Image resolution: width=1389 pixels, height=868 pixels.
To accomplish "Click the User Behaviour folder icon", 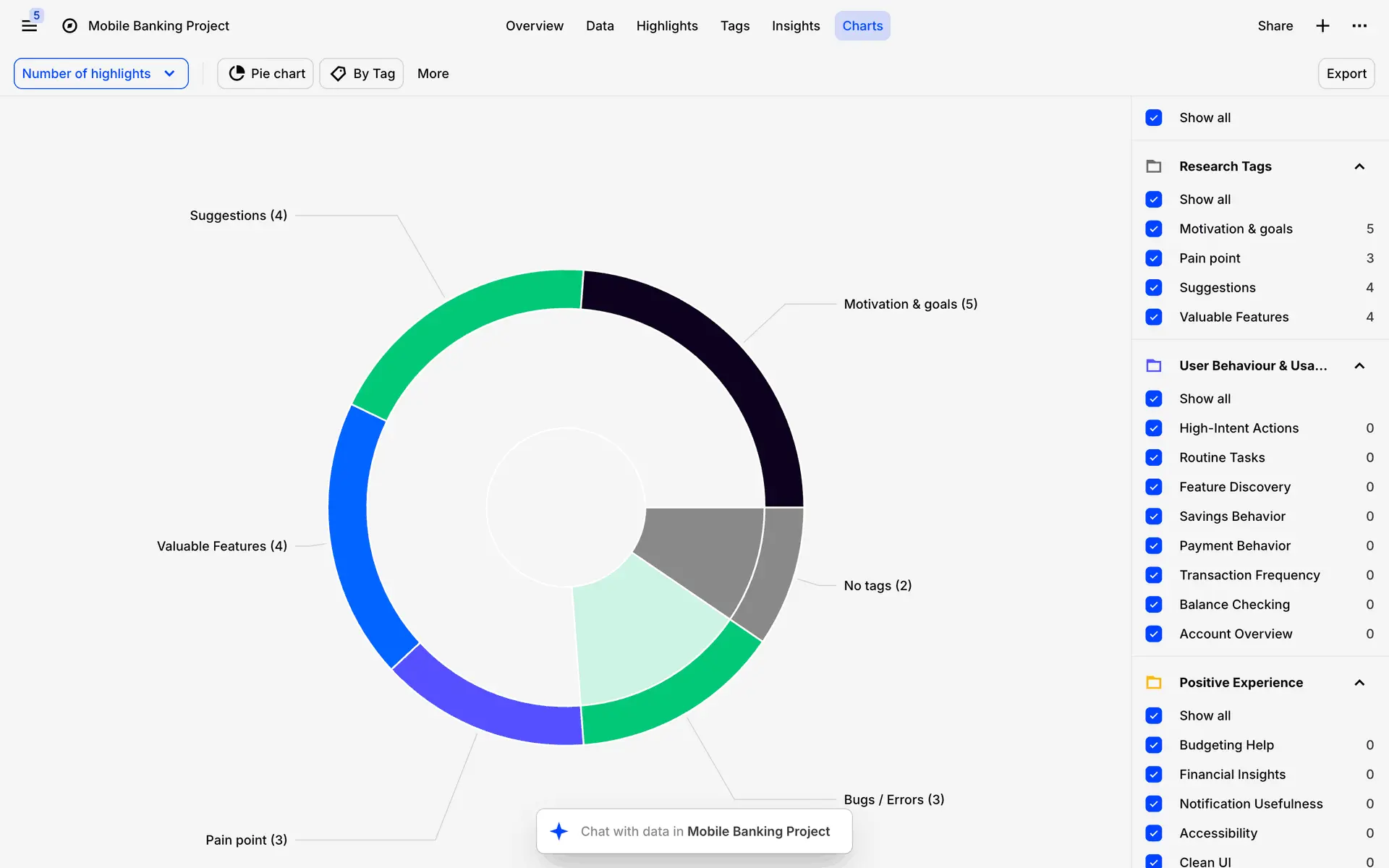I will click(1154, 366).
